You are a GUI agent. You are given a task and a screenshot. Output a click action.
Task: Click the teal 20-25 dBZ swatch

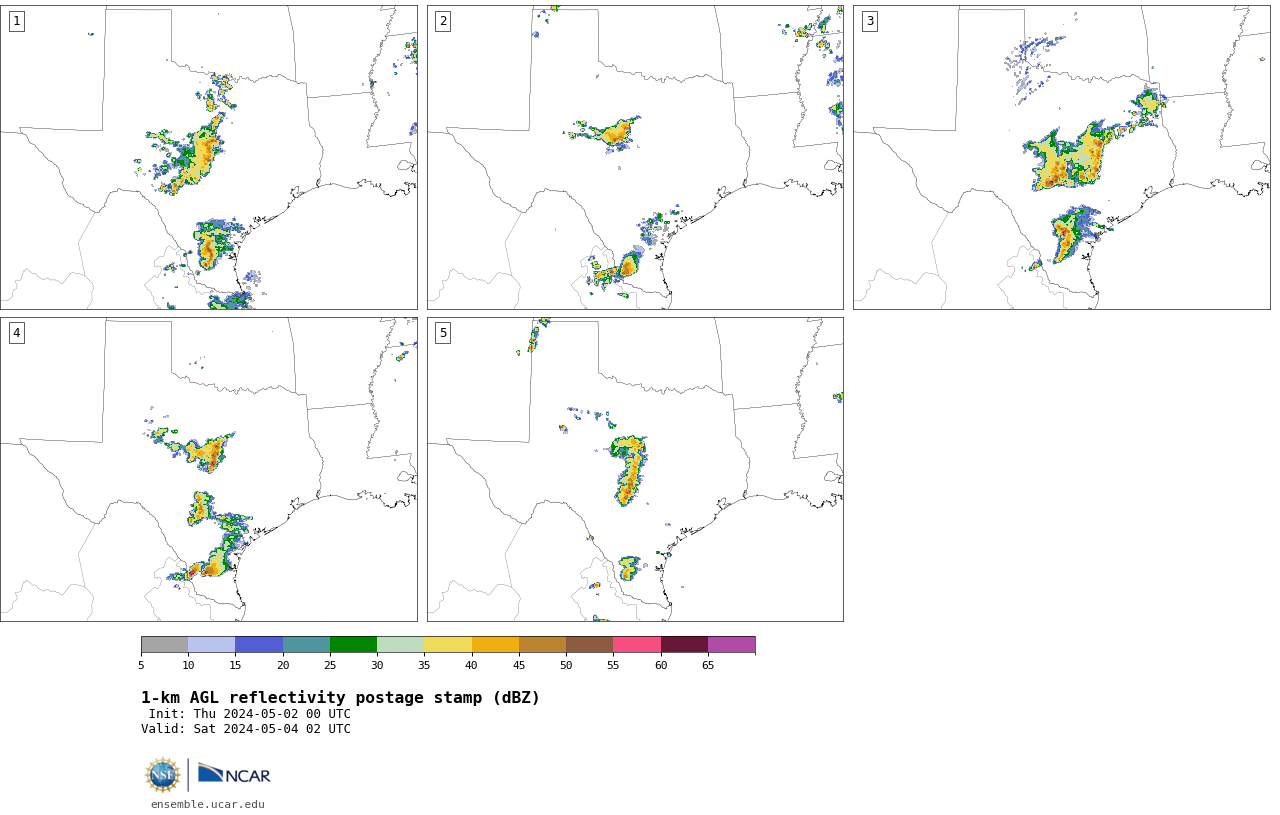point(306,644)
